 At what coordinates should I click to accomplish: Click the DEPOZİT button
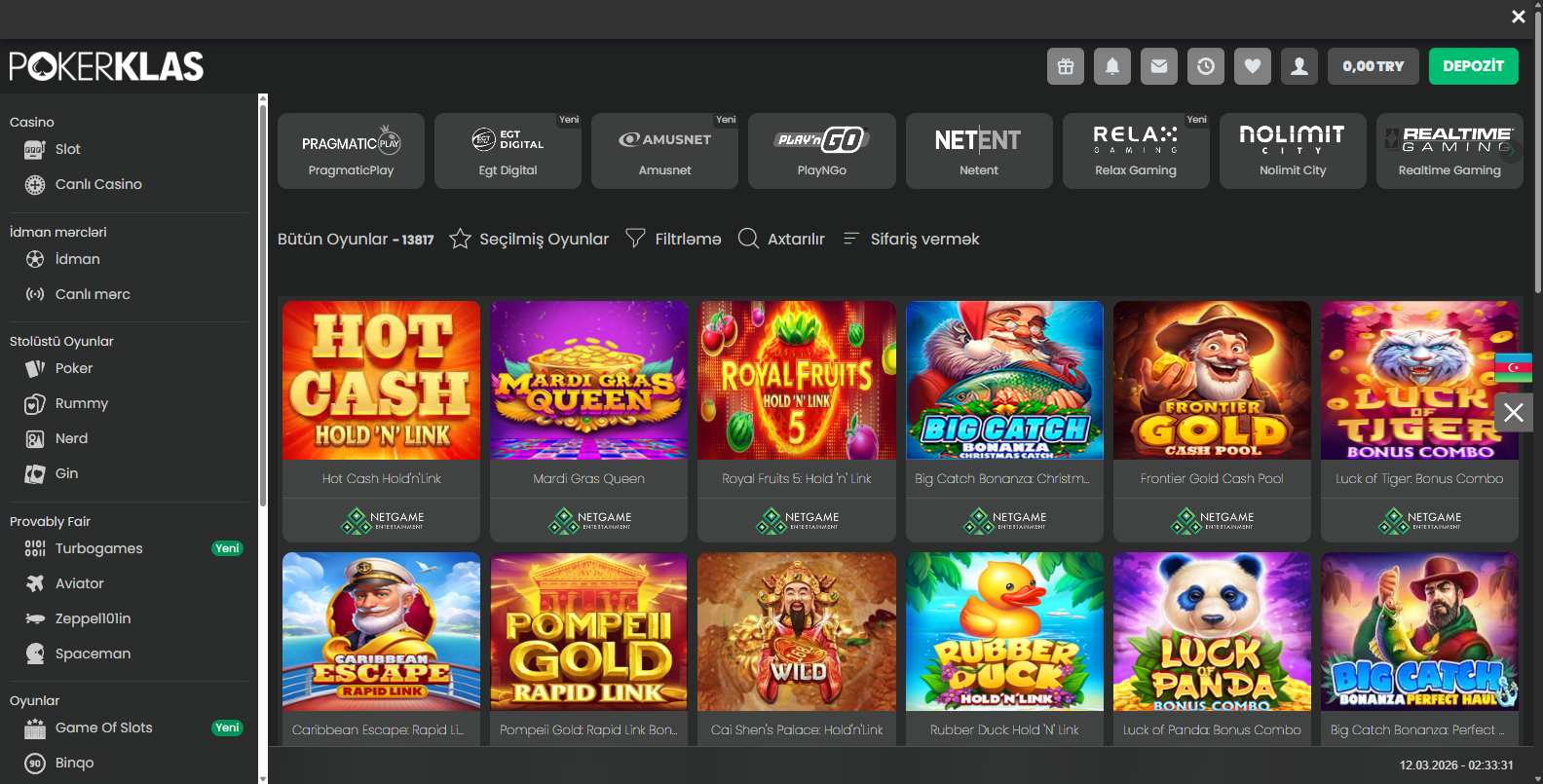(x=1474, y=66)
